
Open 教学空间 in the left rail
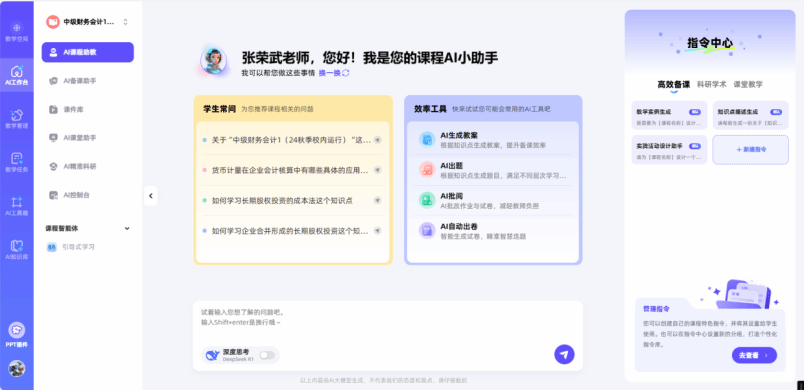point(16,32)
